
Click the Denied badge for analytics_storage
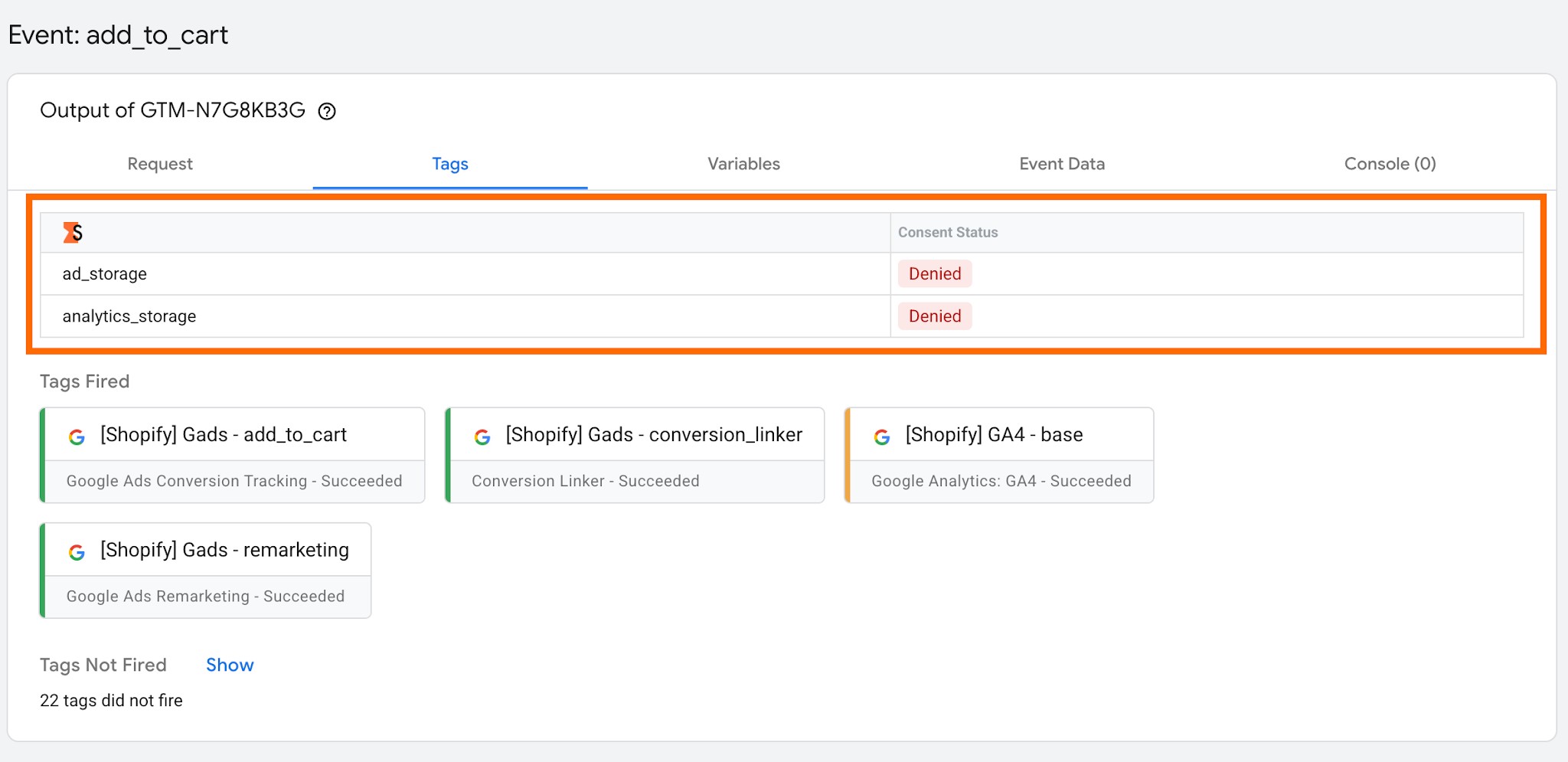935,316
